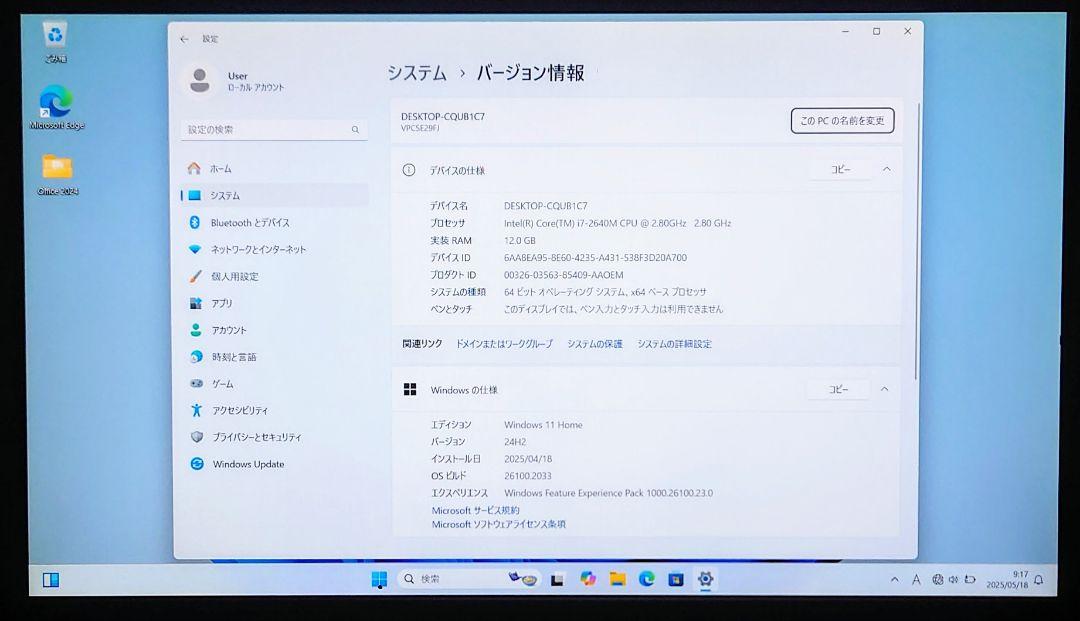Open the volume tray icon
This screenshot has width=1080, height=621.
coord(953,580)
